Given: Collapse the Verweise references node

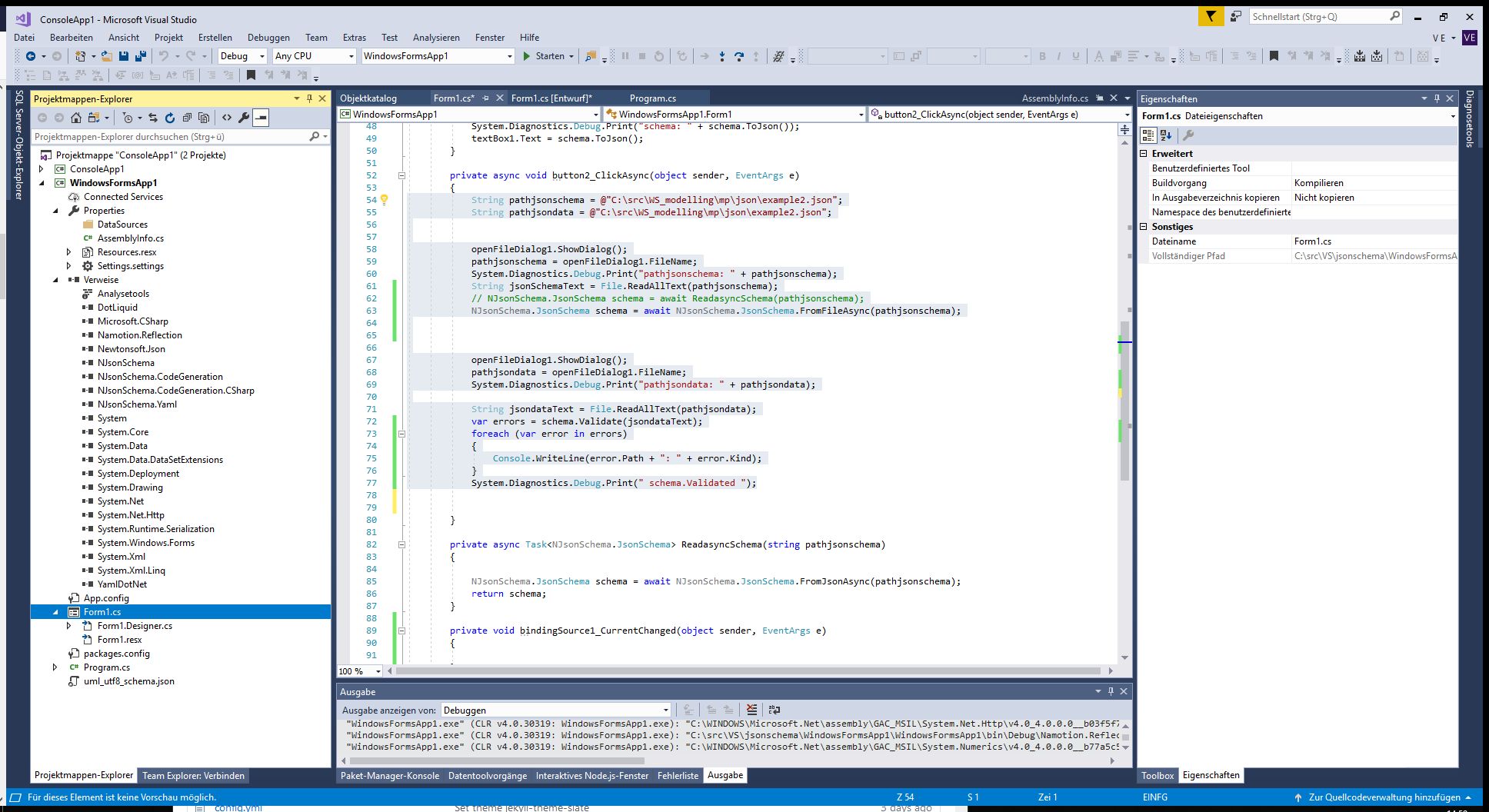Looking at the screenshot, I should coord(54,280).
